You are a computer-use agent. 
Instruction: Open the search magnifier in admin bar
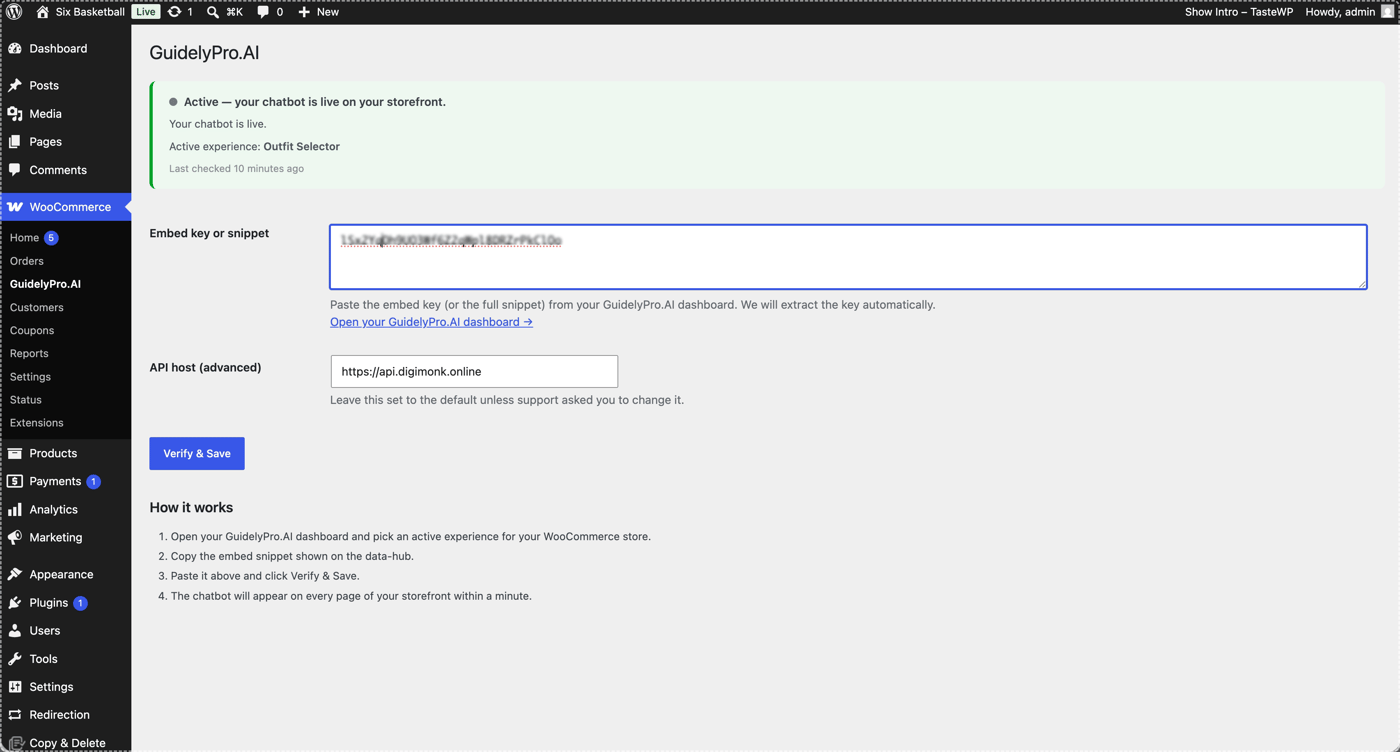point(213,12)
